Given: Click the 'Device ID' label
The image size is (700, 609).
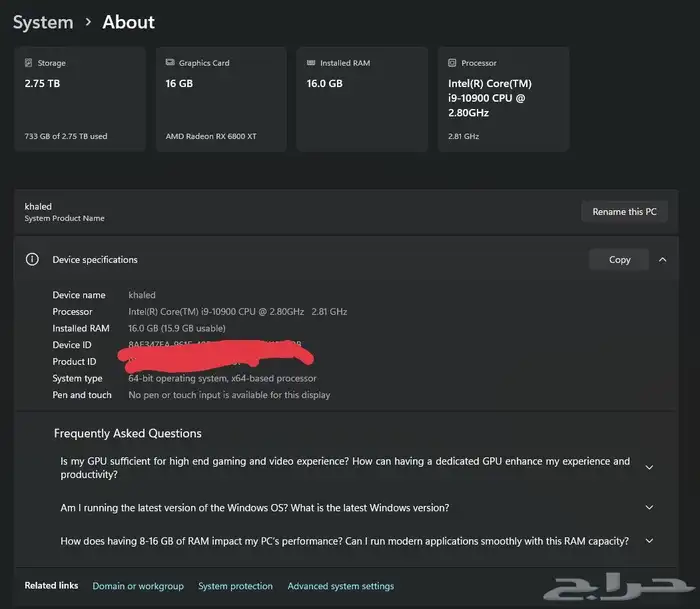Looking at the screenshot, I should pos(72,345).
